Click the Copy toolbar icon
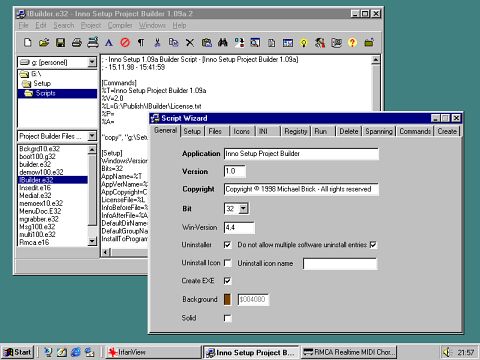 coord(173,43)
